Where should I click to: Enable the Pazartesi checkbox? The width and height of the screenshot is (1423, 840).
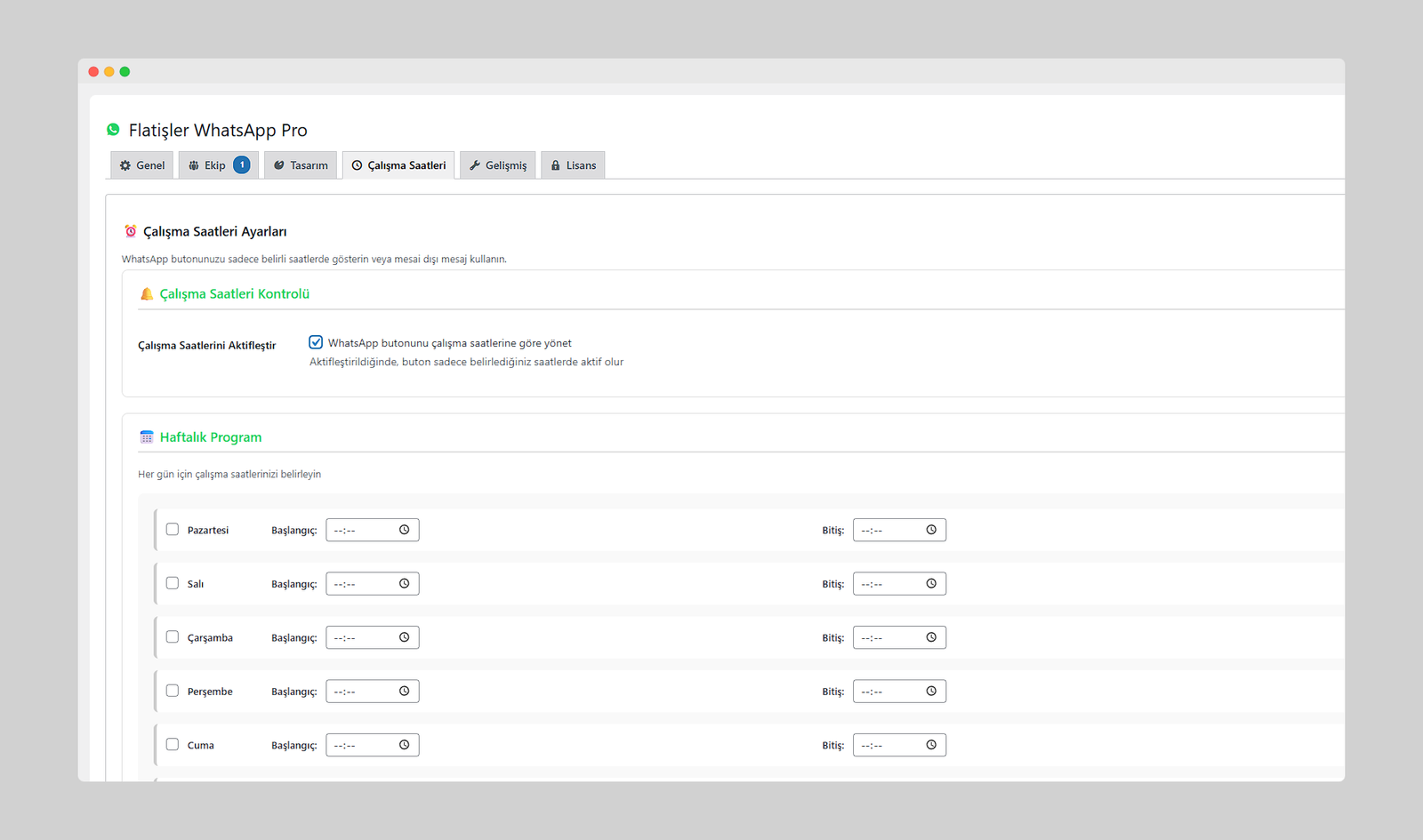pyautogui.click(x=173, y=530)
